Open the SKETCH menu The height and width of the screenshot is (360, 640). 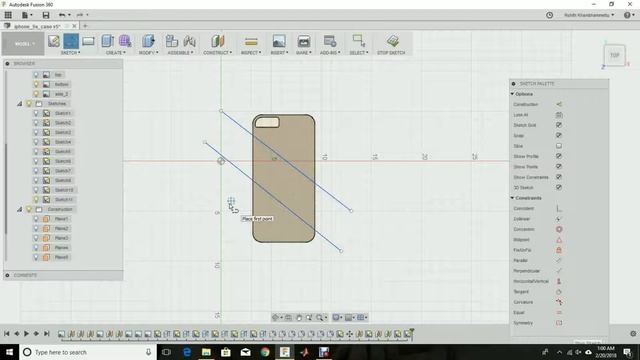tap(70, 53)
